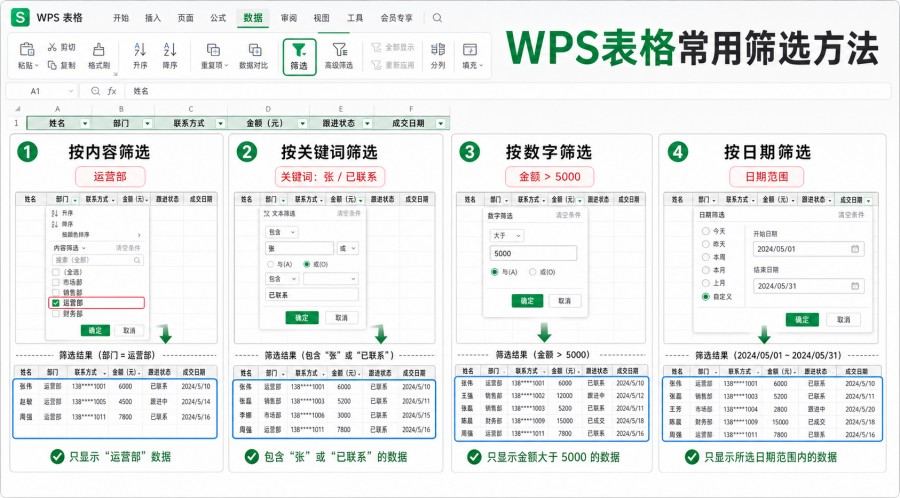The image size is (900, 498).
Task: Select 或(O) radio in 数字筛选 dialog
Action: (533, 272)
